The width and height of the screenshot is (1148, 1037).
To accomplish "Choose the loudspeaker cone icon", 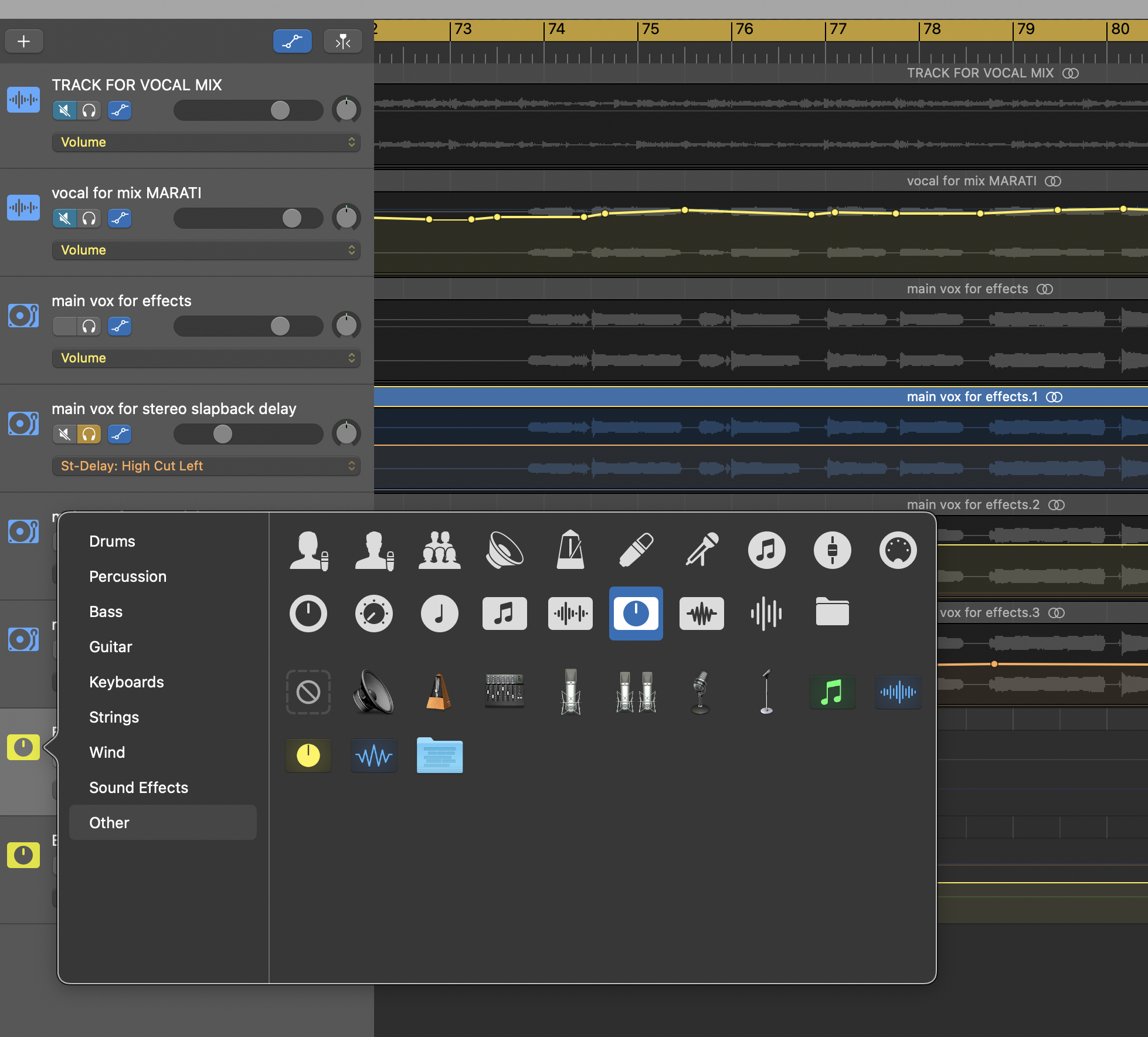I will point(373,692).
